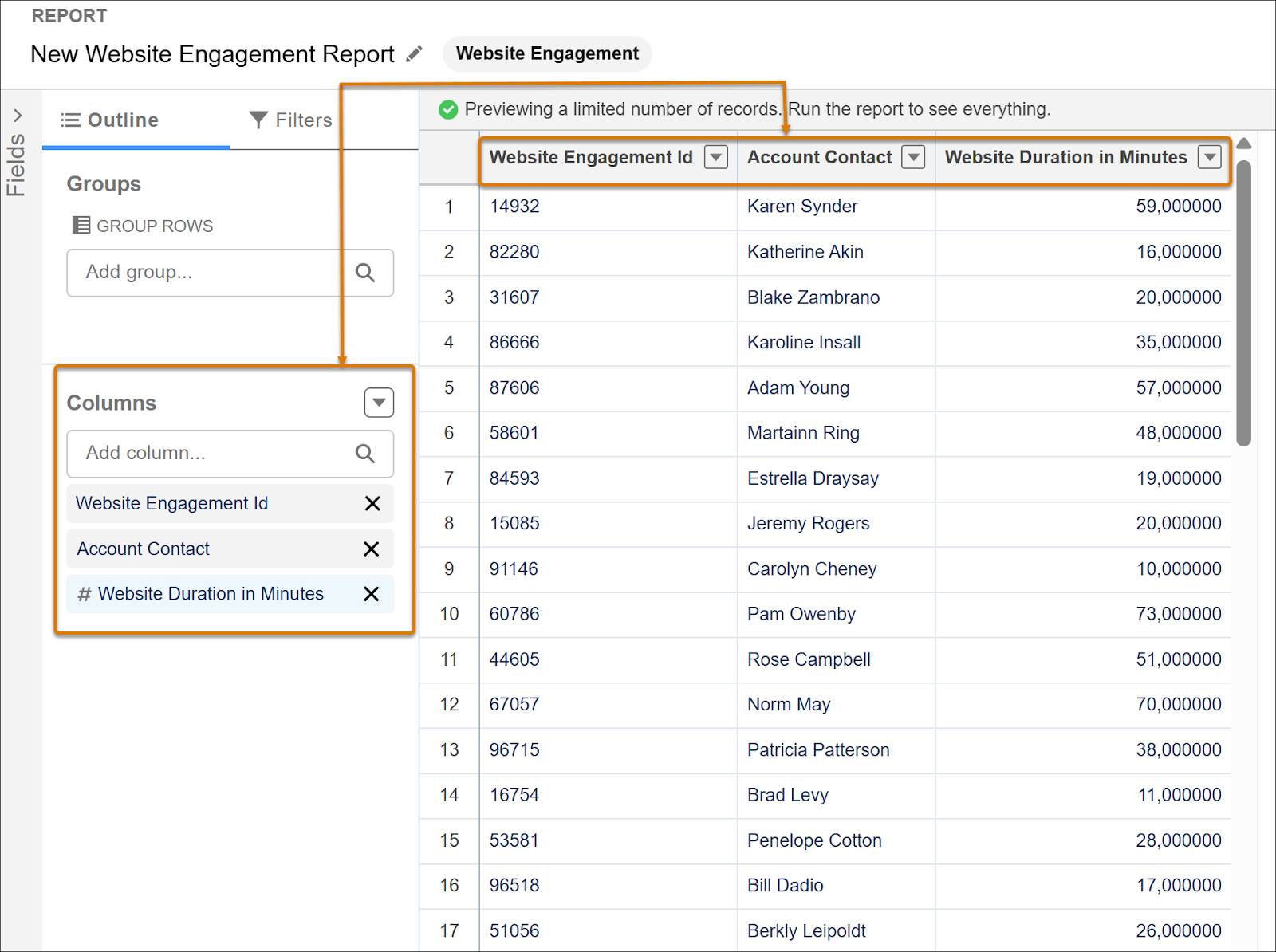Click the Norm May contact cell
This screenshot has width=1276, height=952.
click(836, 705)
